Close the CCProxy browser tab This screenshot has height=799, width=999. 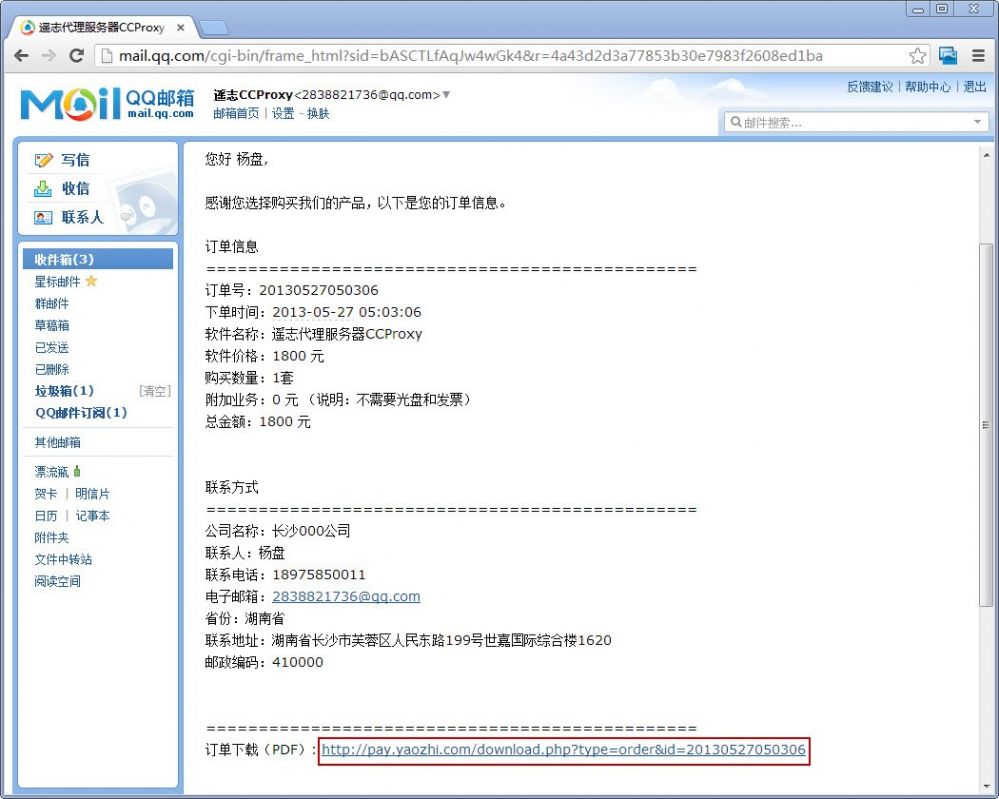(181, 28)
